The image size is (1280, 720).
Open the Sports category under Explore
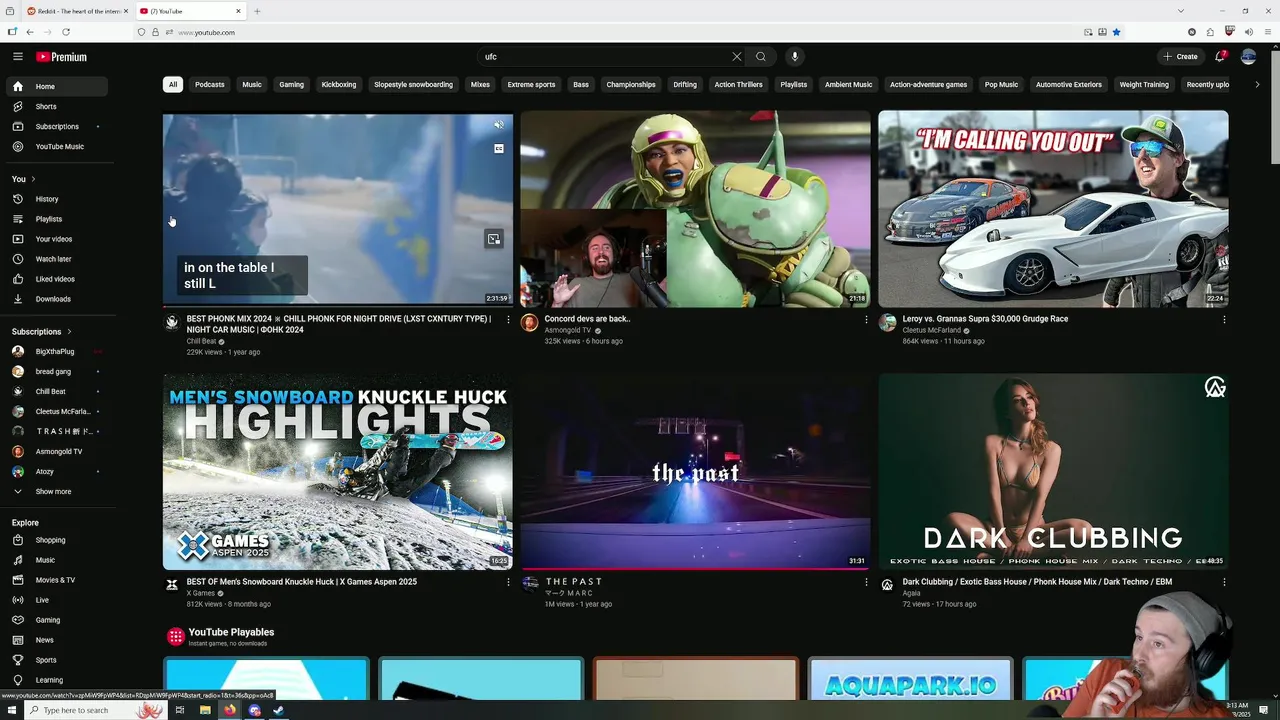pyautogui.click(x=59, y=660)
